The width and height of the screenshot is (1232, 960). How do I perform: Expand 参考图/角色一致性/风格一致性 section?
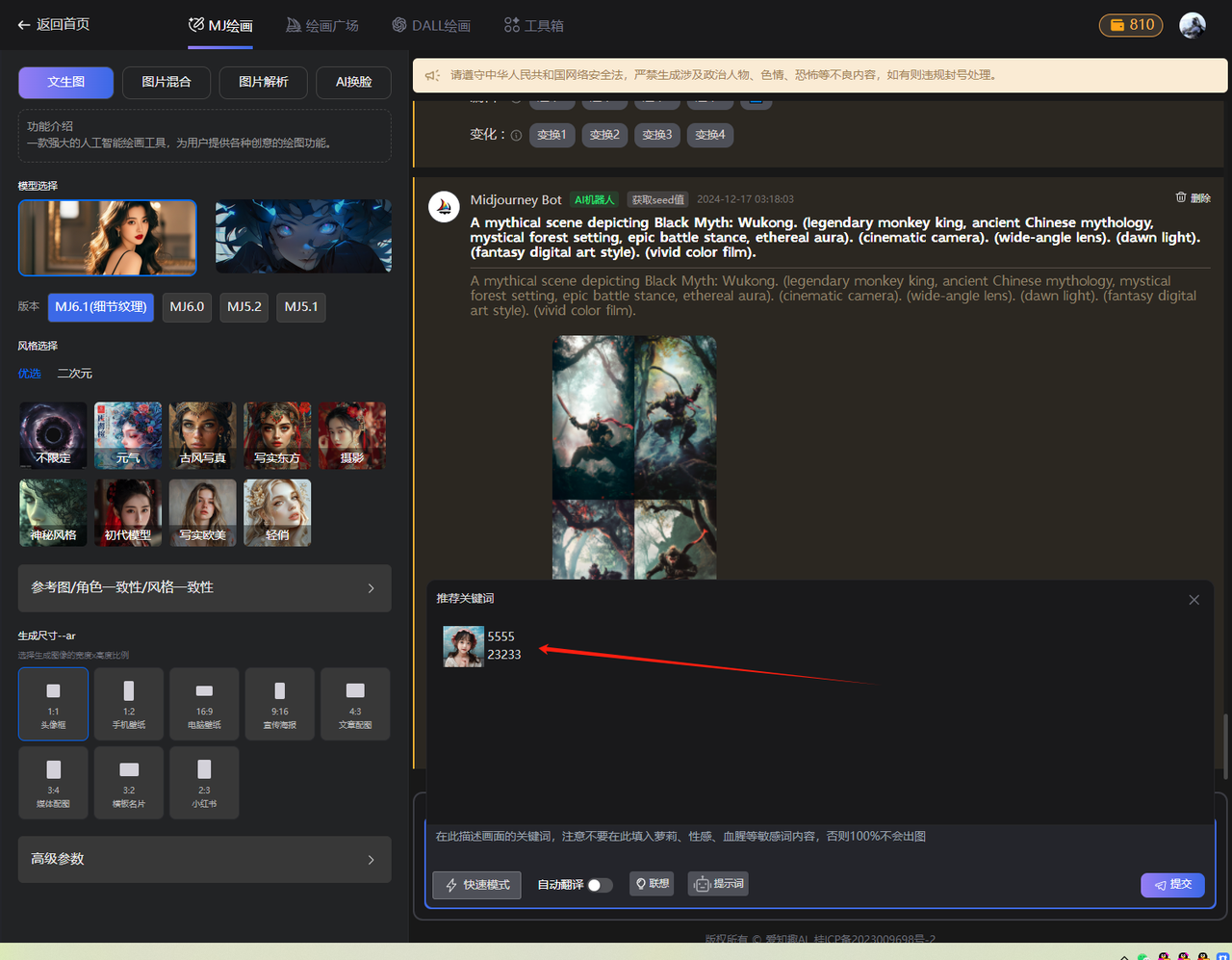click(204, 587)
